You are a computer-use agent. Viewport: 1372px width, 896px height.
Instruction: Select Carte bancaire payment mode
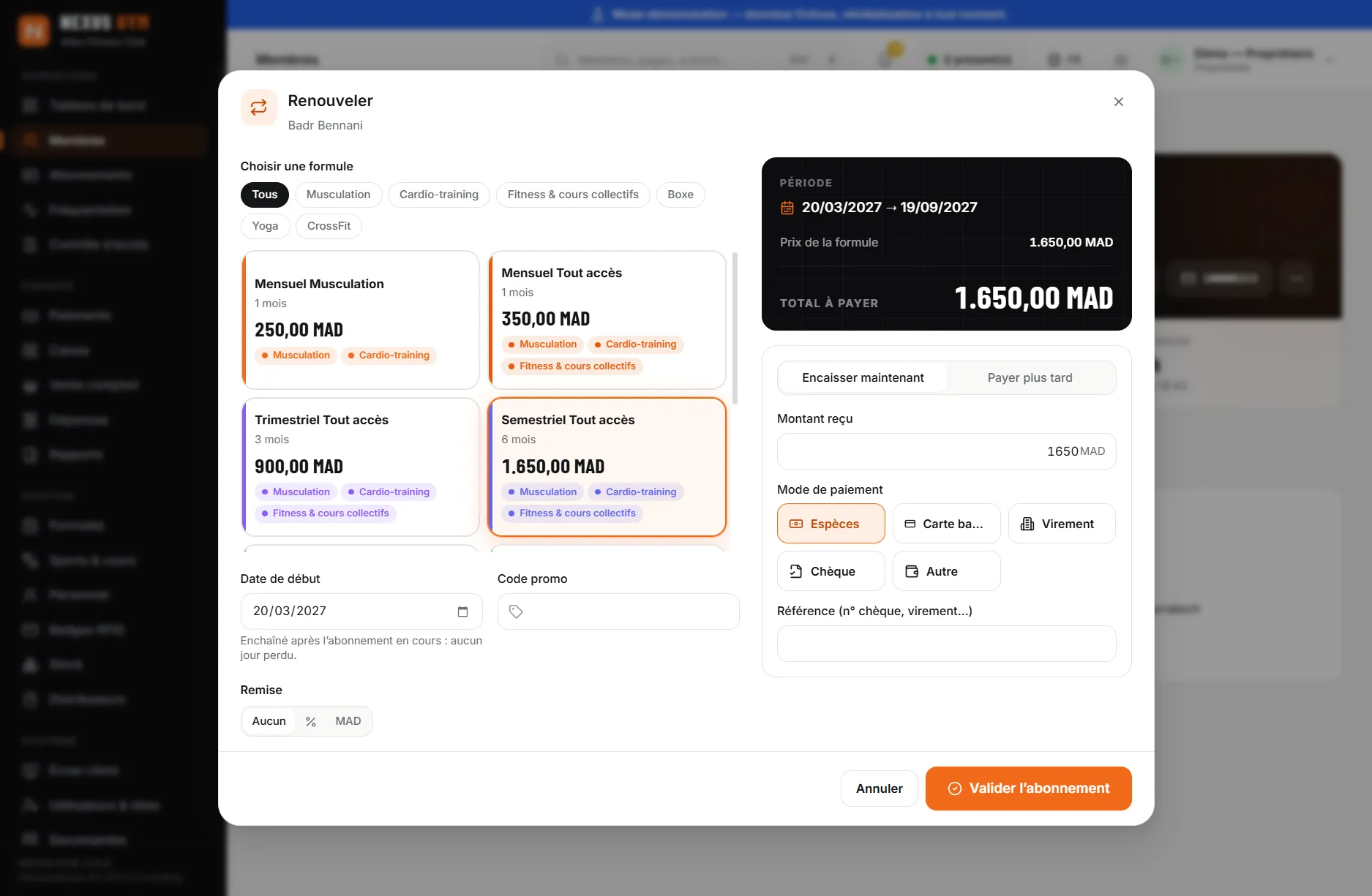point(946,524)
